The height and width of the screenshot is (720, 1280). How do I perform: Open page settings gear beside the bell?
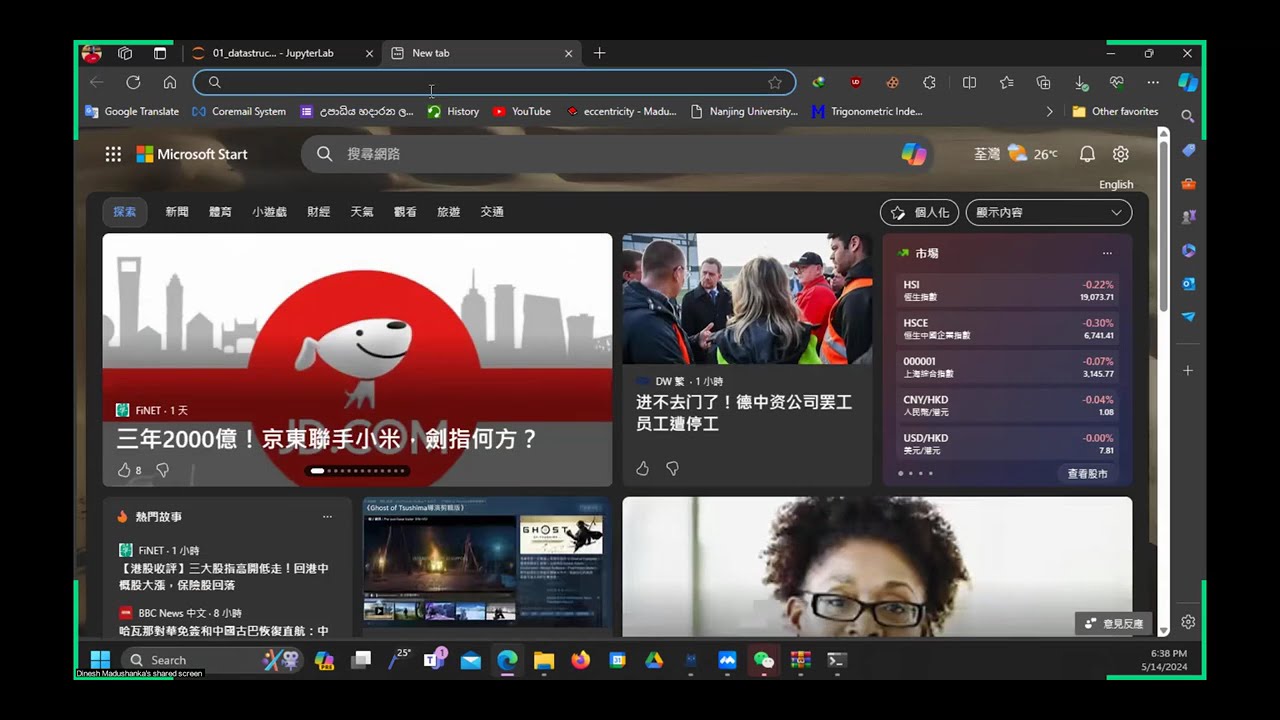click(x=1121, y=154)
